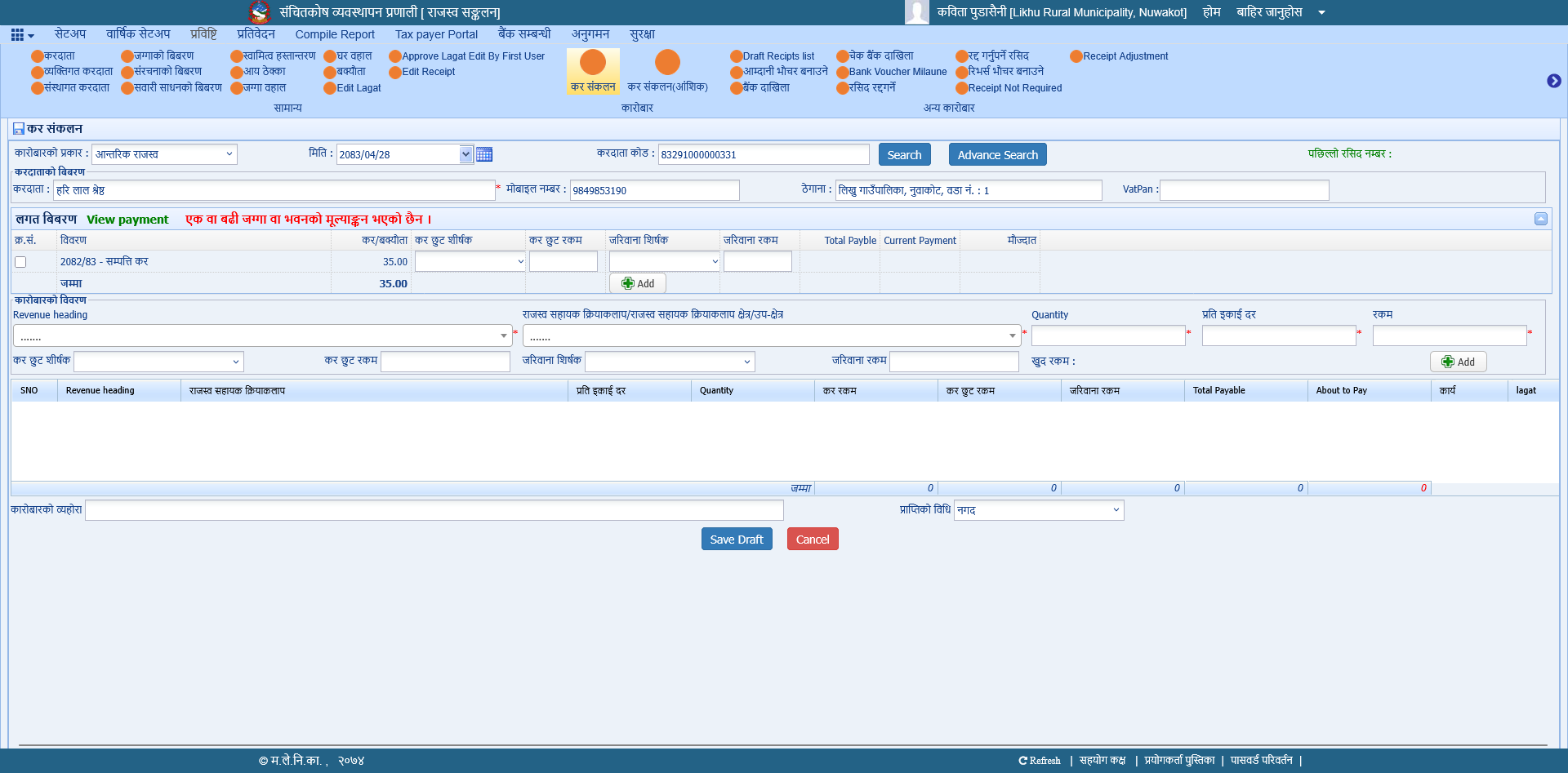The width and height of the screenshot is (1568, 773).
Task: Collapse the लगत बिबरण panel
Action: 1541,219
